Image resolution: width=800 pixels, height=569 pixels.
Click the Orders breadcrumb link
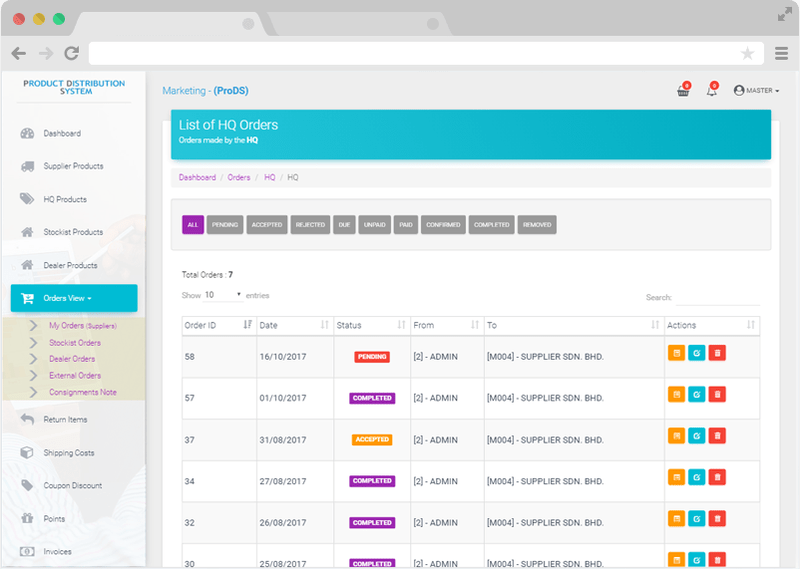point(239,177)
